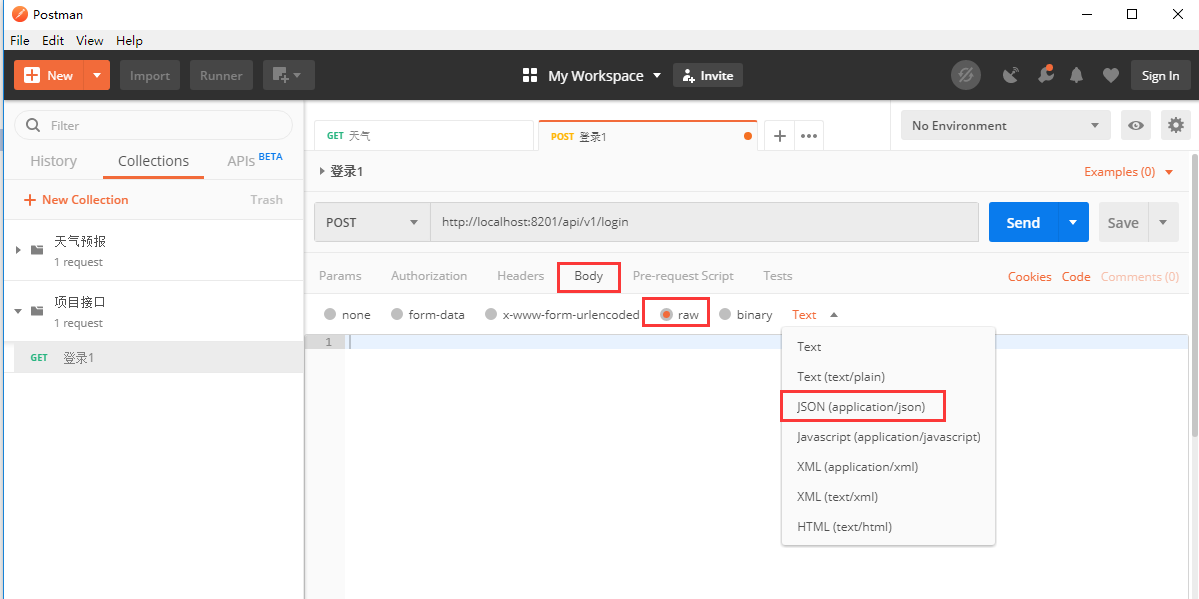Select the x-www-form-urlencoded radio button
The height and width of the screenshot is (599, 1199).
pyautogui.click(x=491, y=314)
